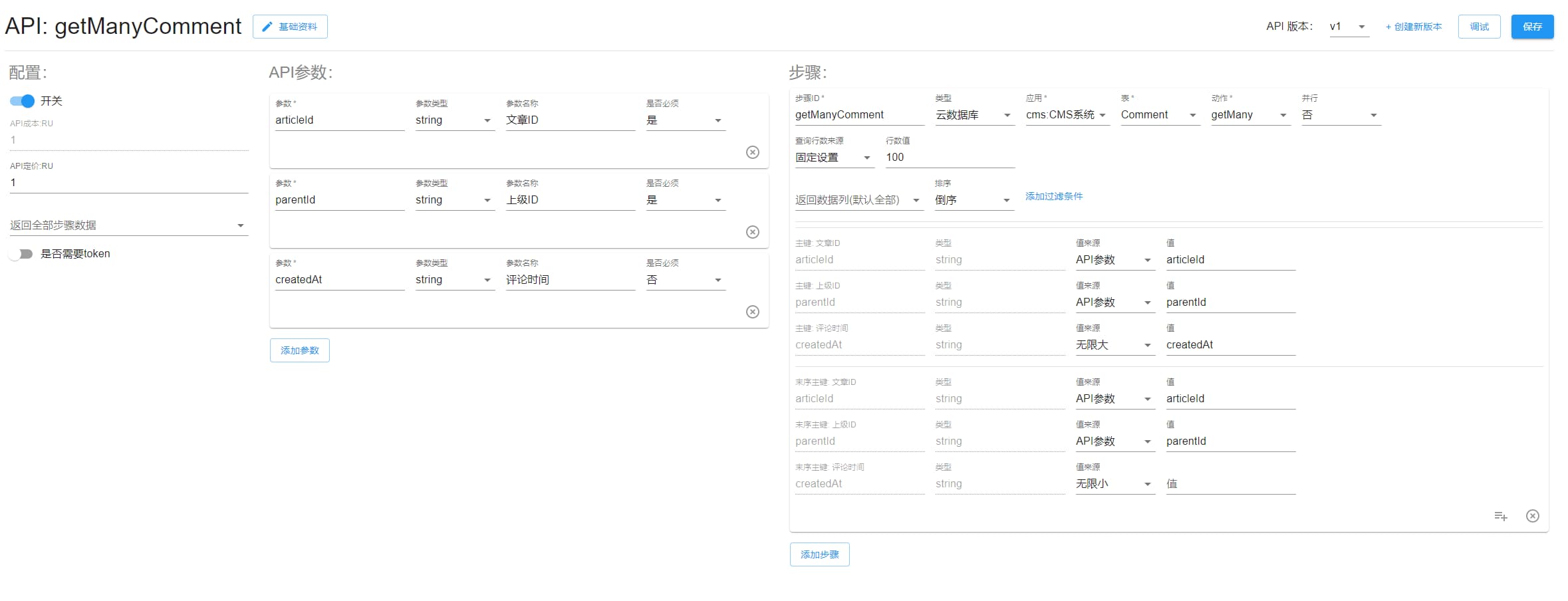
Task: Toggle the 开关 switch off
Action: [23, 101]
